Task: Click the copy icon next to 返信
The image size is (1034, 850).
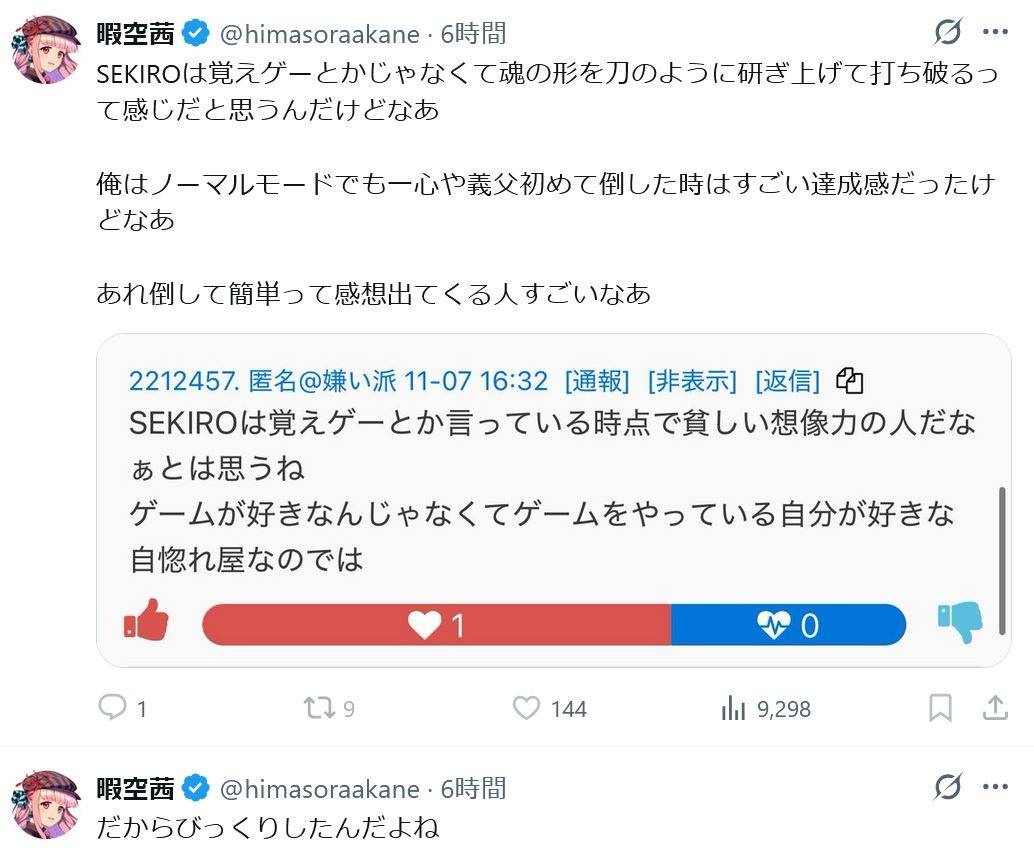Action: coord(849,381)
